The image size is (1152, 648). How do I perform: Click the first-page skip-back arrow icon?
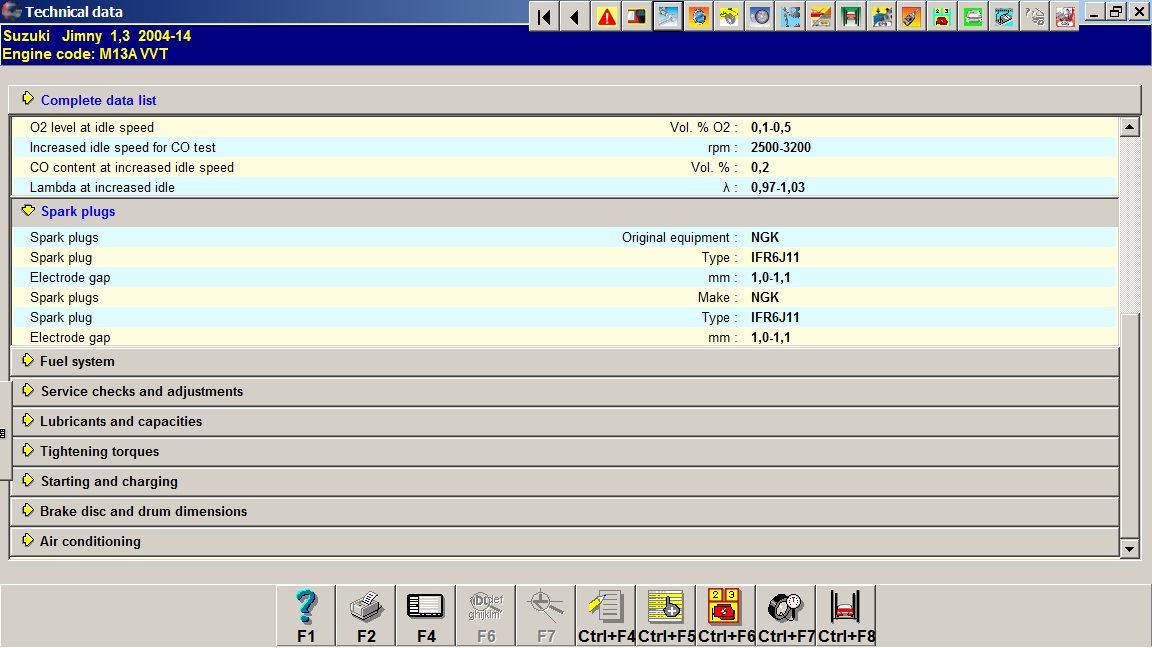click(544, 16)
